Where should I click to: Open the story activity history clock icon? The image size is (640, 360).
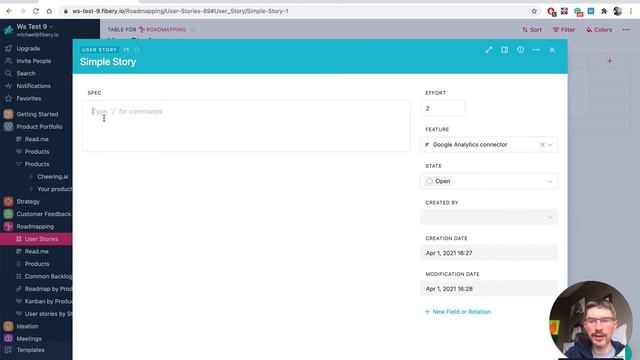pyautogui.click(x=520, y=50)
